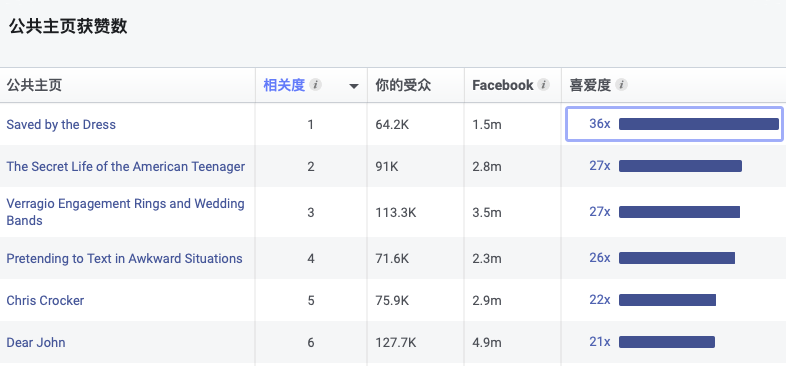
Task: Click the 公共主页获赞数 section title
Action: click(68, 26)
